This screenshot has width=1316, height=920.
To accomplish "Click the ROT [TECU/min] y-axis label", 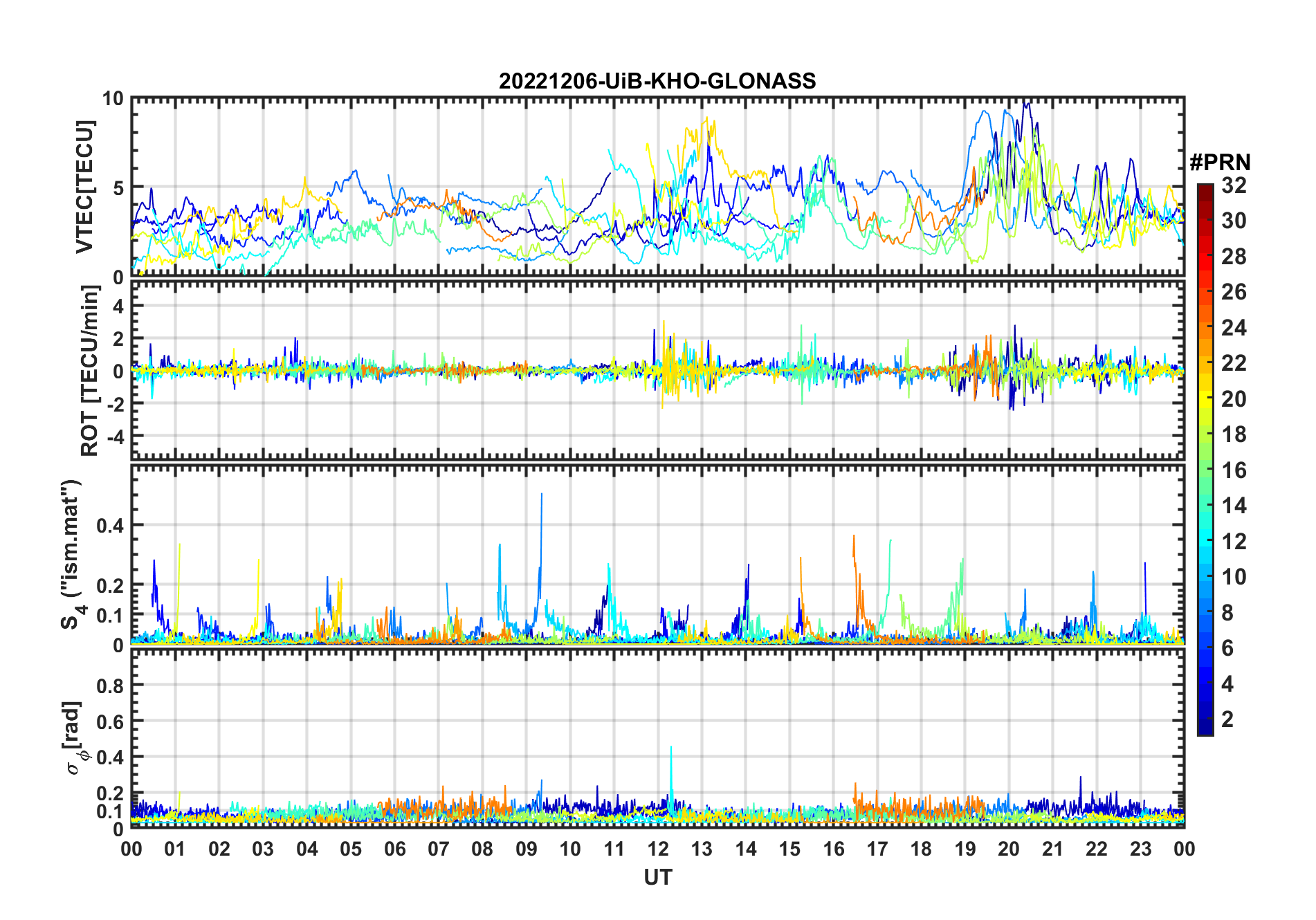I will tap(90, 371).
